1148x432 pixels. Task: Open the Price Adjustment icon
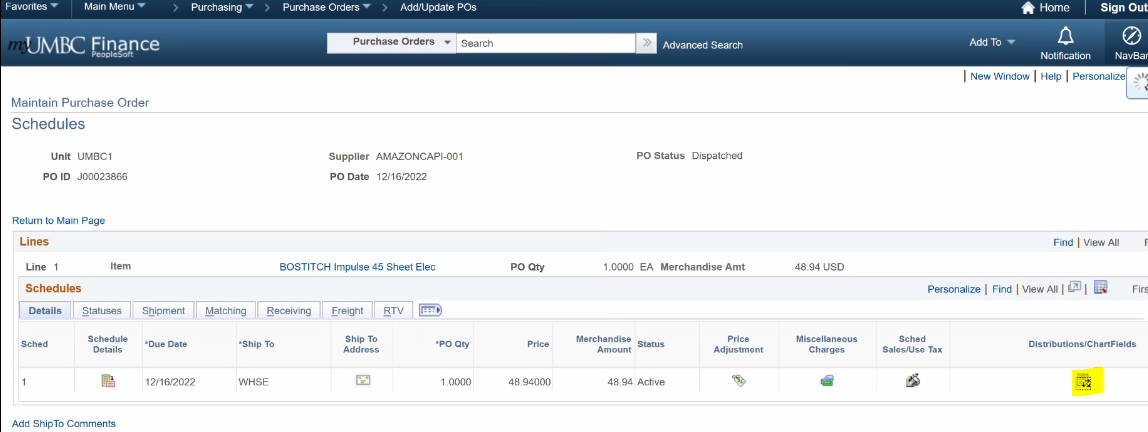tap(739, 381)
